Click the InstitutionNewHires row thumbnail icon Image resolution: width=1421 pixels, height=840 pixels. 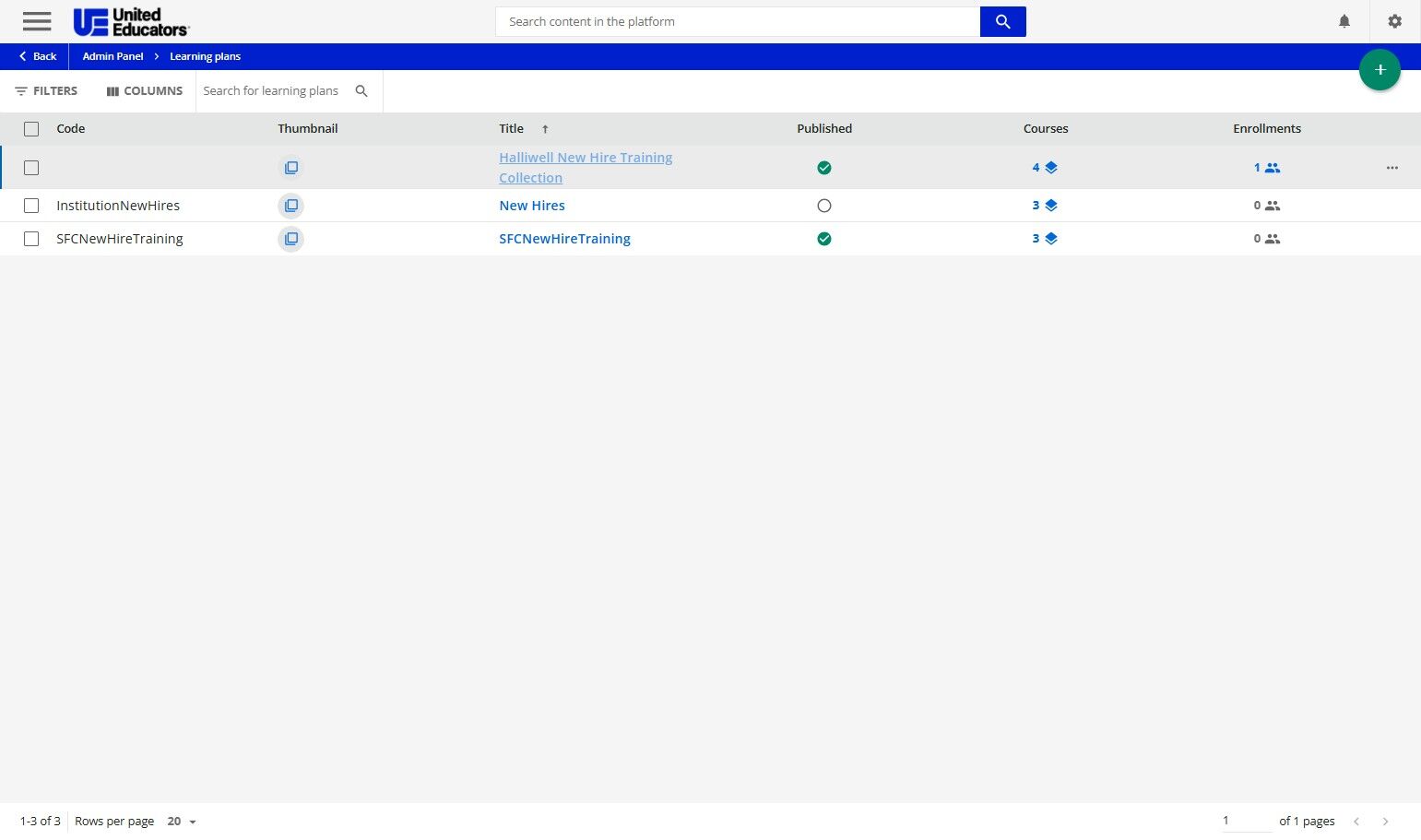pyautogui.click(x=290, y=206)
